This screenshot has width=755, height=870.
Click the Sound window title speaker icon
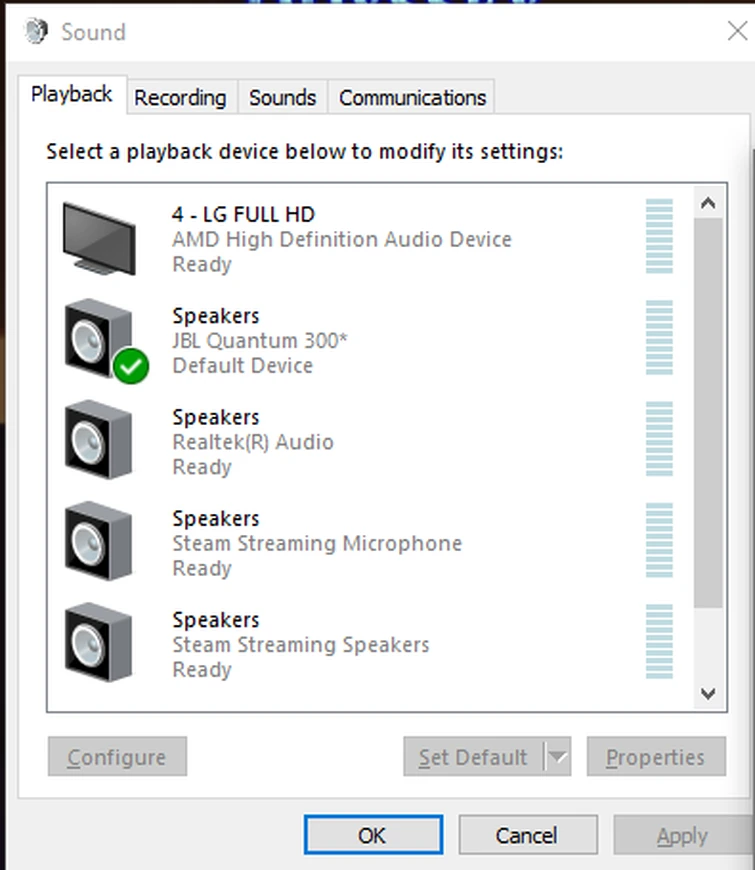point(36,31)
